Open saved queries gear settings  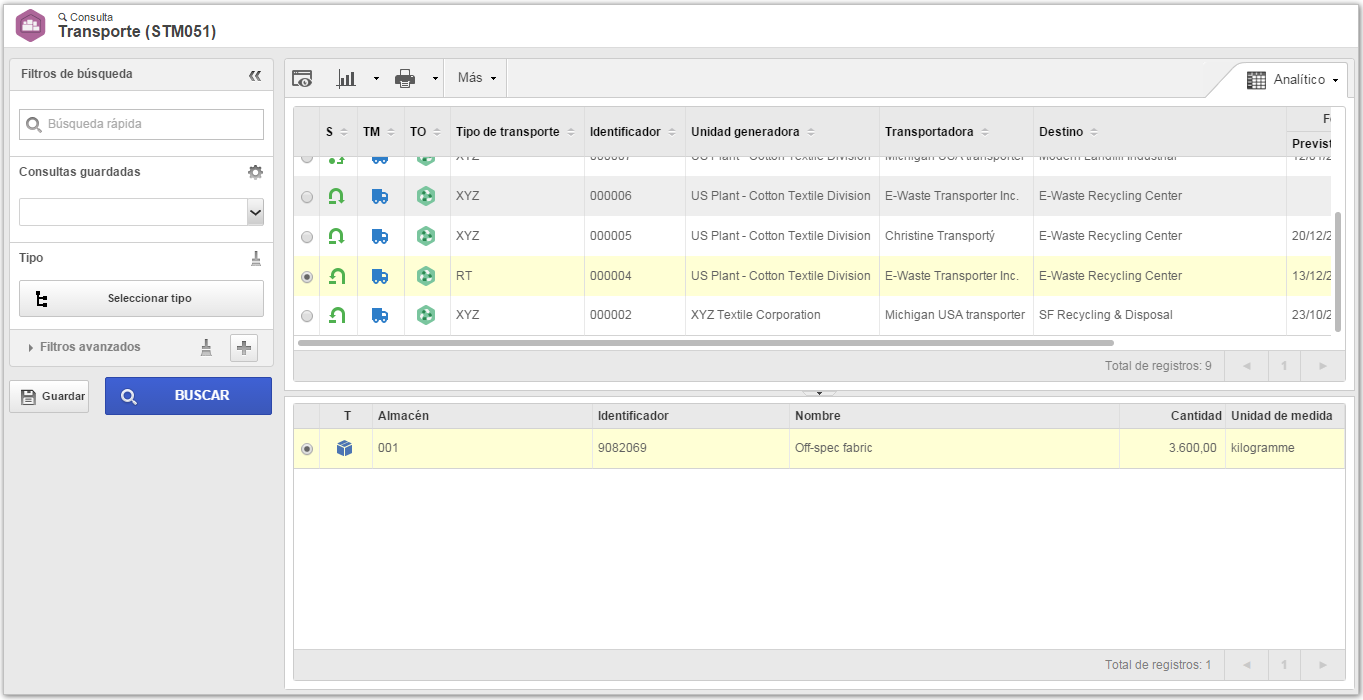[255, 172]
